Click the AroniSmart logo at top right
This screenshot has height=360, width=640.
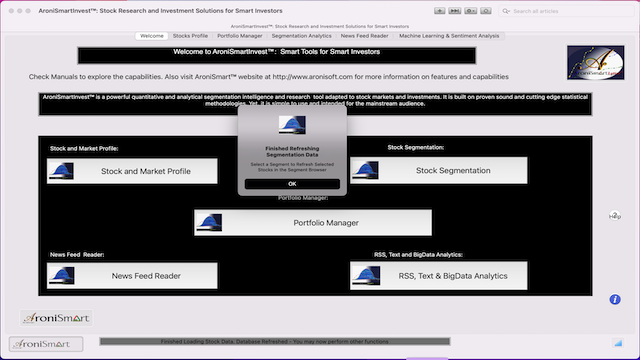(596, 62)
